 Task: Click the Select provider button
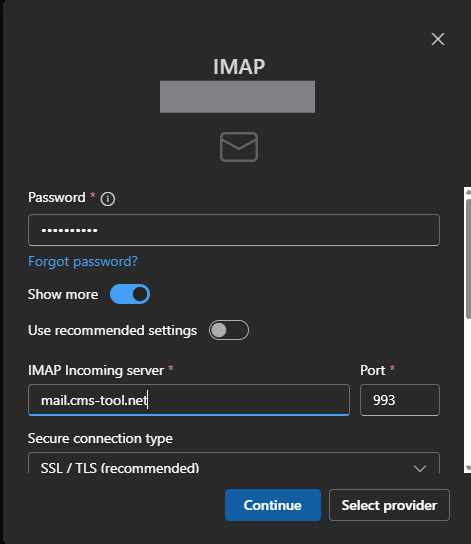(x=389, y=505)
